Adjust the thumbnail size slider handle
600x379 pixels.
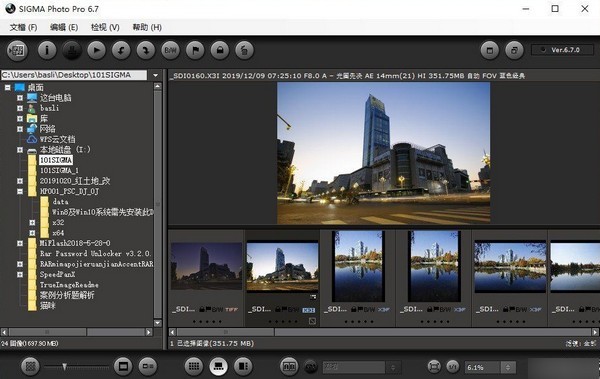click(65, 367)
